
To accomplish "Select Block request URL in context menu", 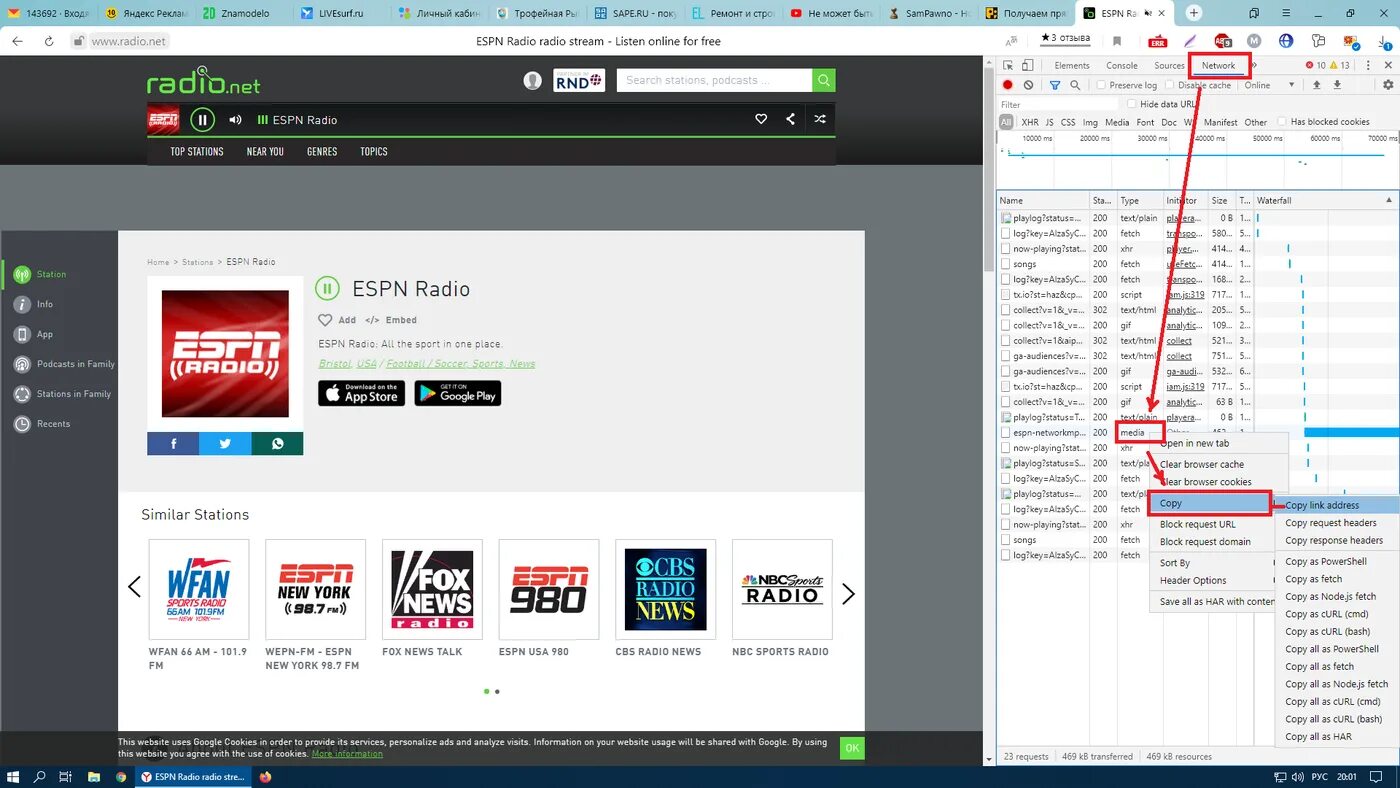I will tap(1213, 524).
